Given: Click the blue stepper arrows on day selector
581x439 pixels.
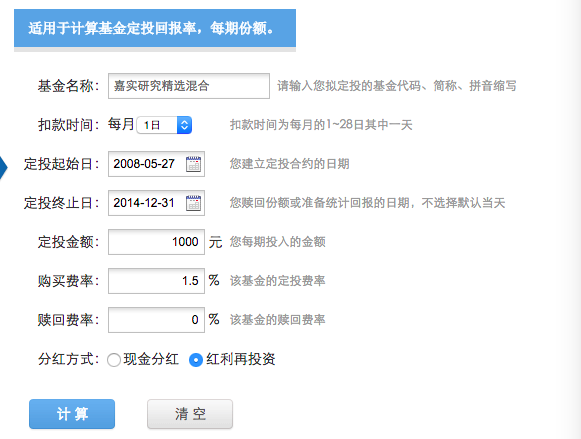Looking at the screenshot, I should (184, 125).
